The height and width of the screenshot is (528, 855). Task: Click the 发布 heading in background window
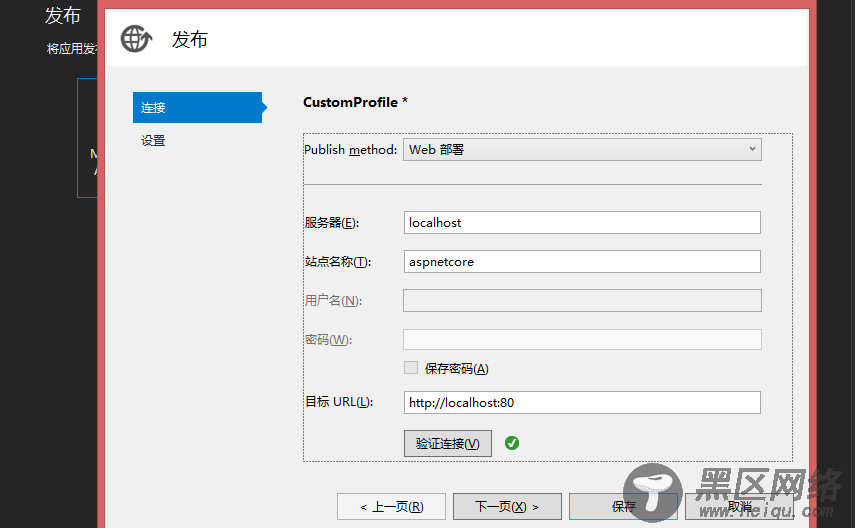63,15
